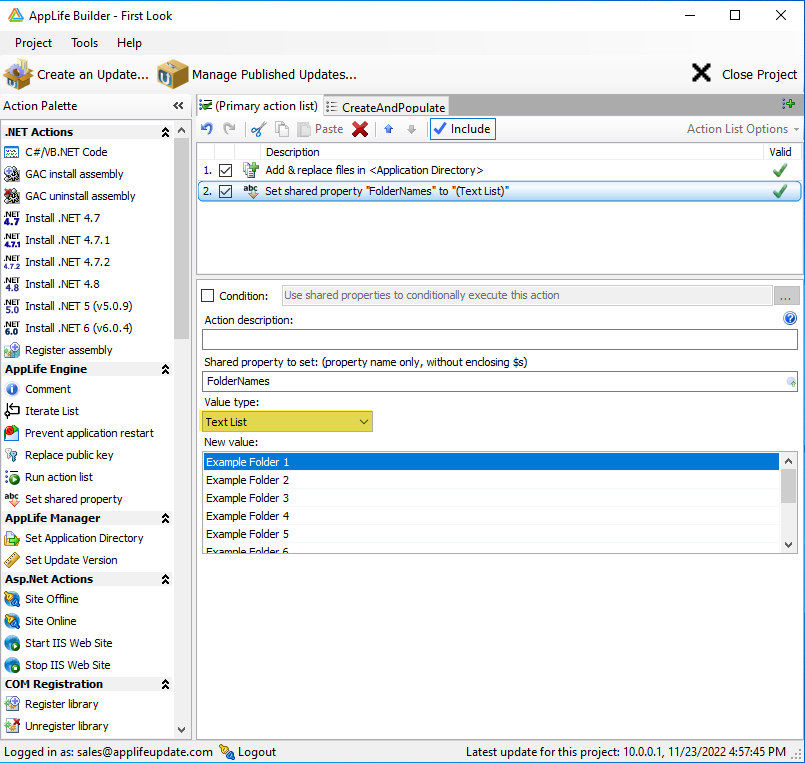Image resolution: width=805 pixels, height=763 pixels.
Task: Choose the Install .NET 4.8 icon
Action: coord(12,284)
